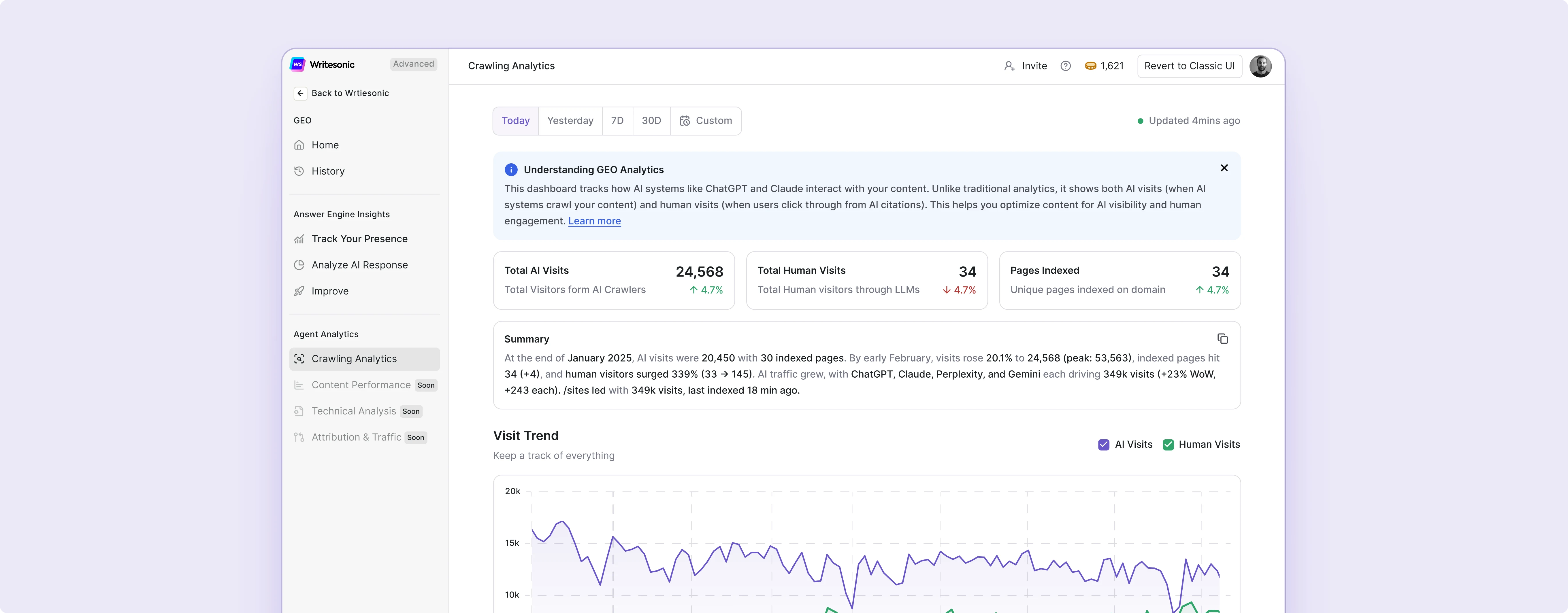The height and width of the screenshot is (613, 1568).
Task: Click Revert to Classic UI button
Action: tap(1189, 66)
